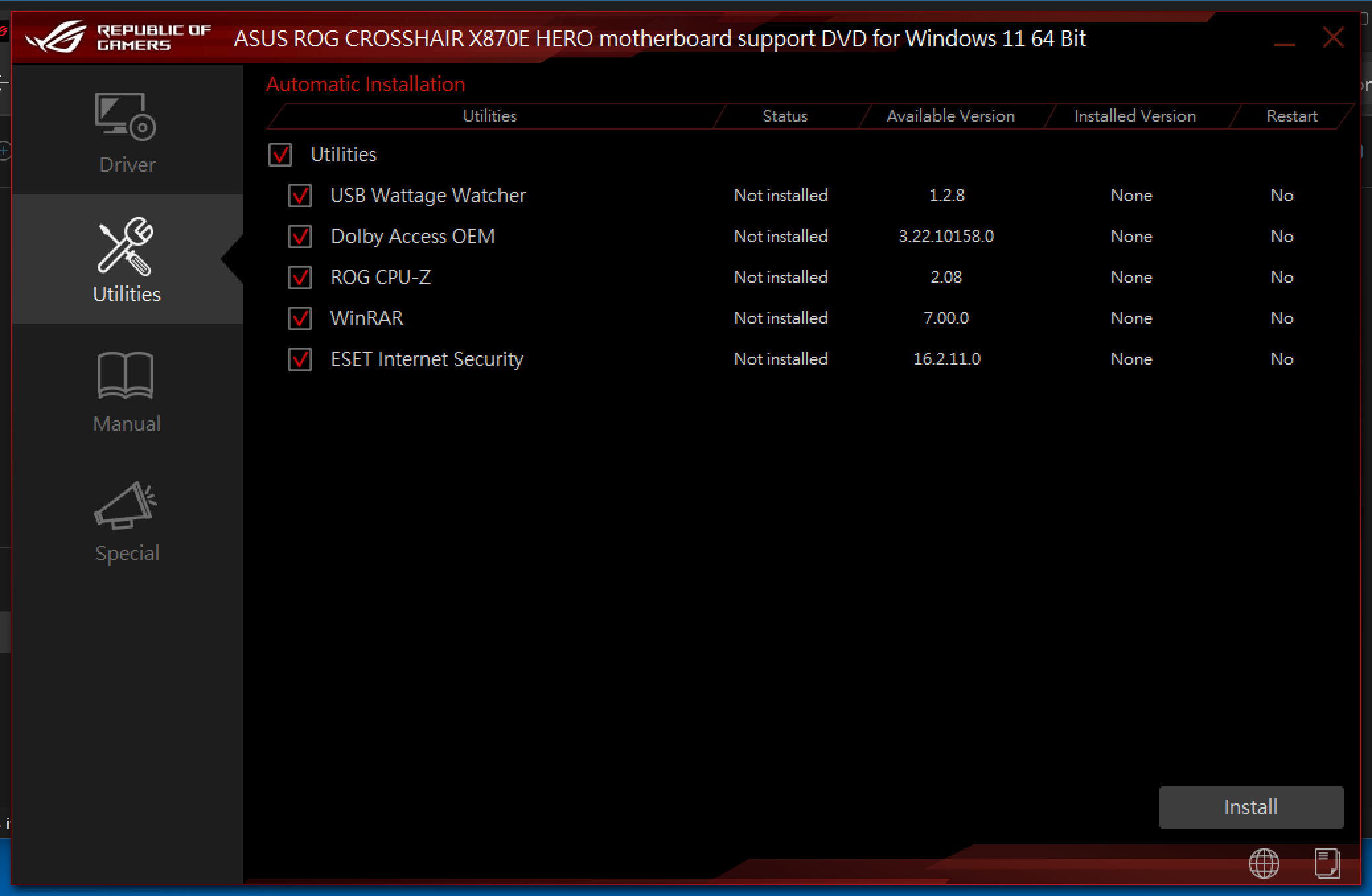
Task: Switch to the Special tab
Action: click(x=127, y=552)
